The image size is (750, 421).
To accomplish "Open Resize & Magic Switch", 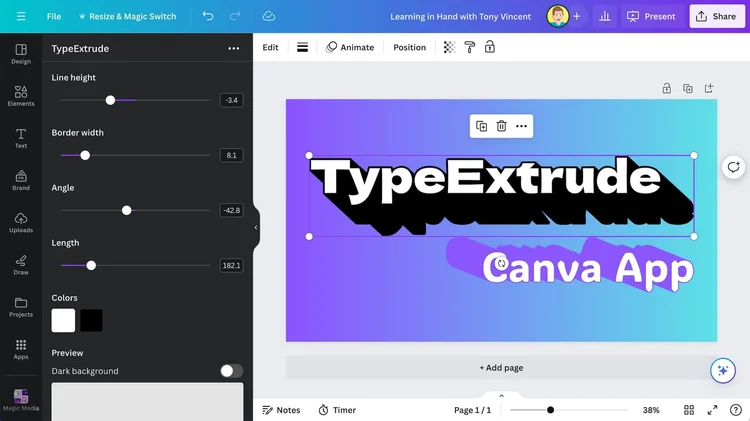I will point(127,16).
